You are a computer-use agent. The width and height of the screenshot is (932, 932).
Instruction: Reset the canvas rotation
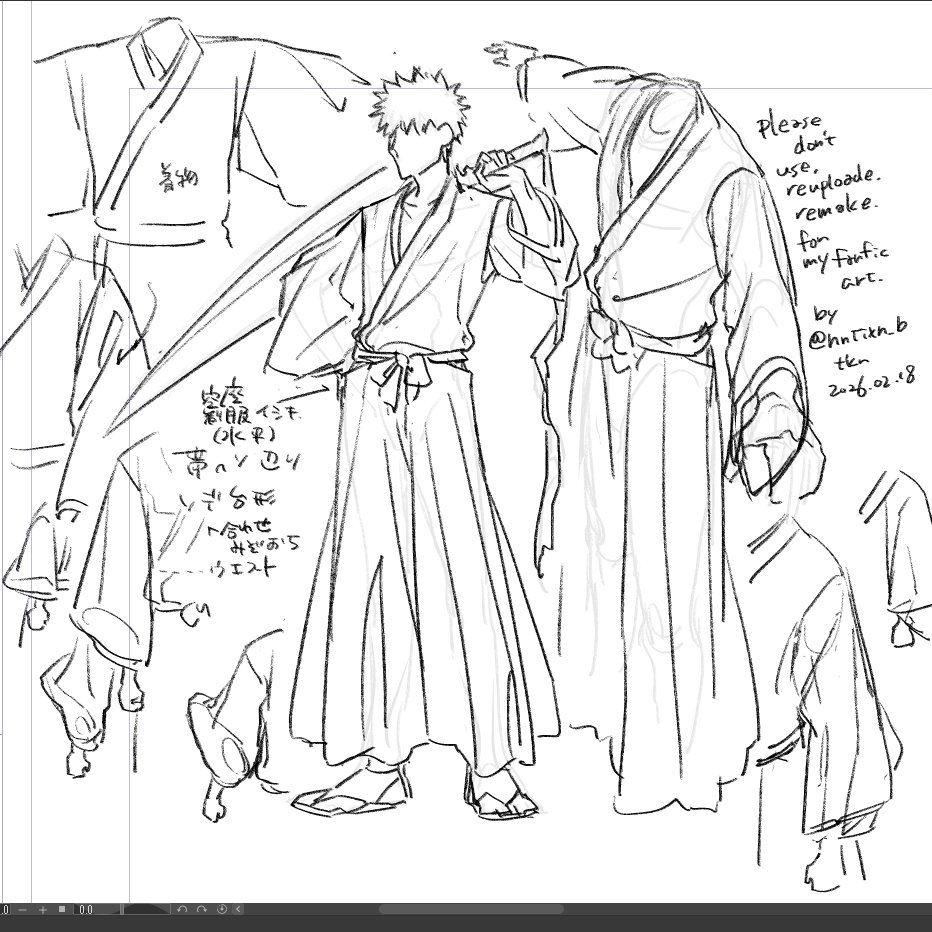point(222,909)
